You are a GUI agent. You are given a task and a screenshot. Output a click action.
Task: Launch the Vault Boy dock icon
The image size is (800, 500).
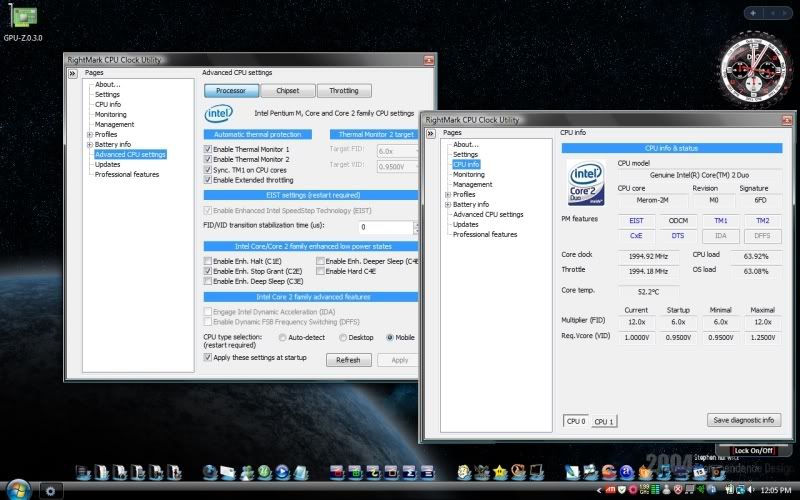pos(464,472)
